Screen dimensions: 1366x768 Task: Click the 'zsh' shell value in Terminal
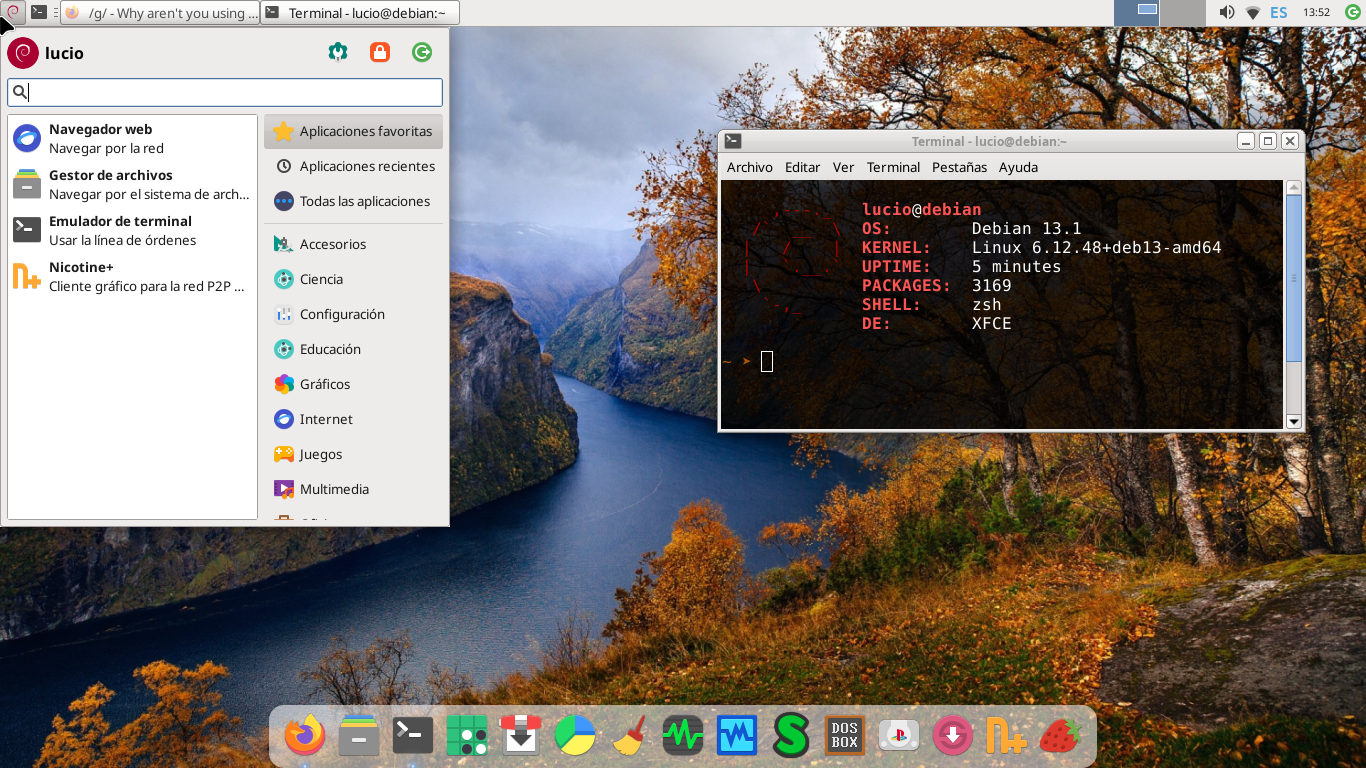(987, 305)
